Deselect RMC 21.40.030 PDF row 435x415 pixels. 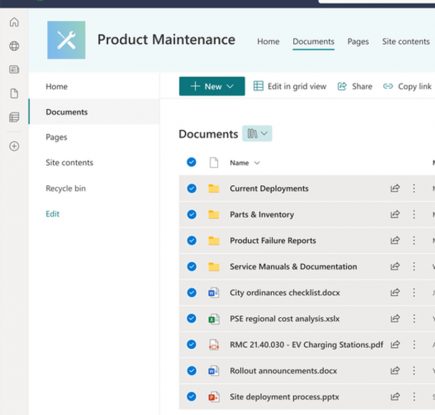191,344
